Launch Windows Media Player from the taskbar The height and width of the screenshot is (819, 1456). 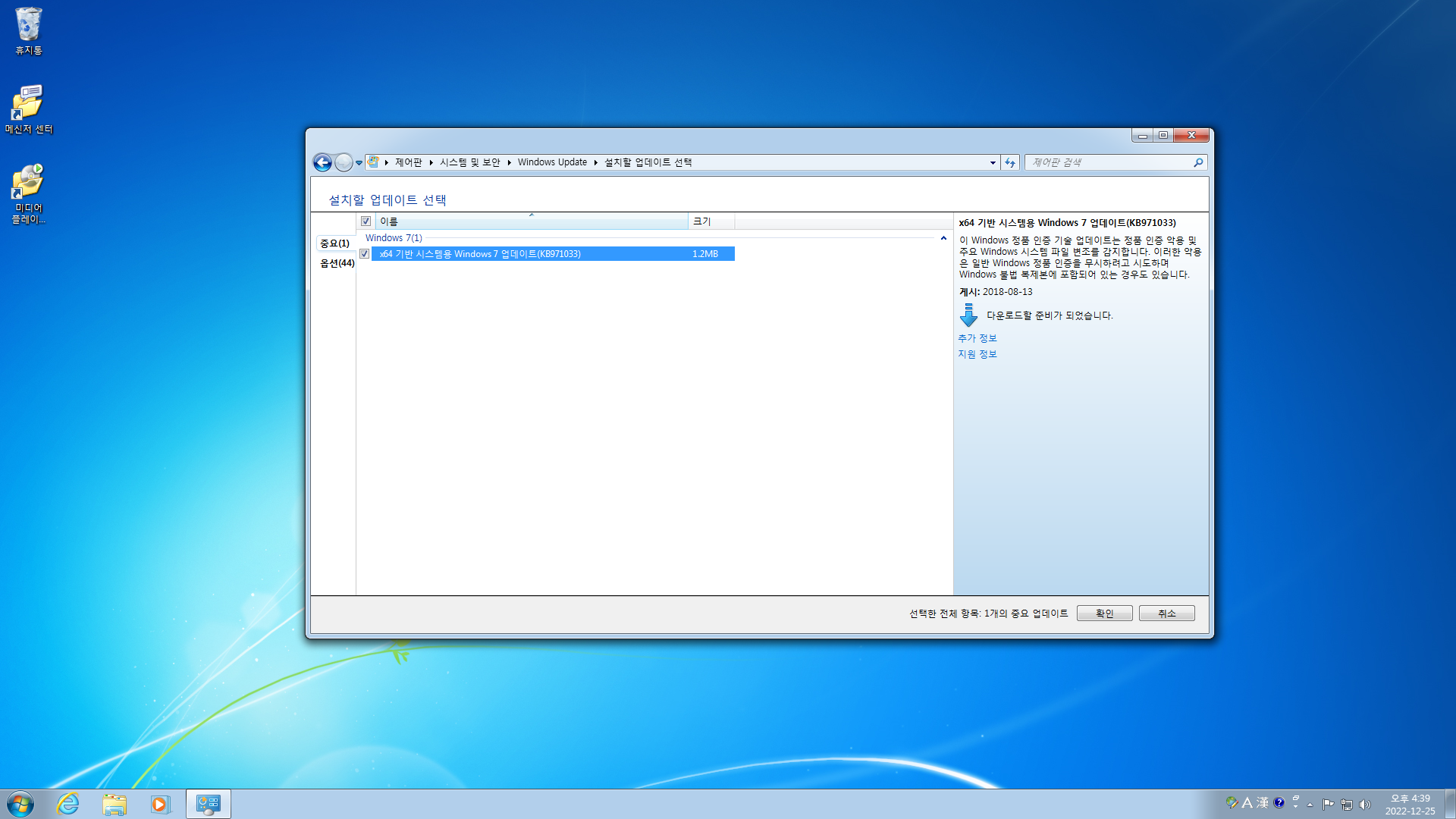point(160,804)
